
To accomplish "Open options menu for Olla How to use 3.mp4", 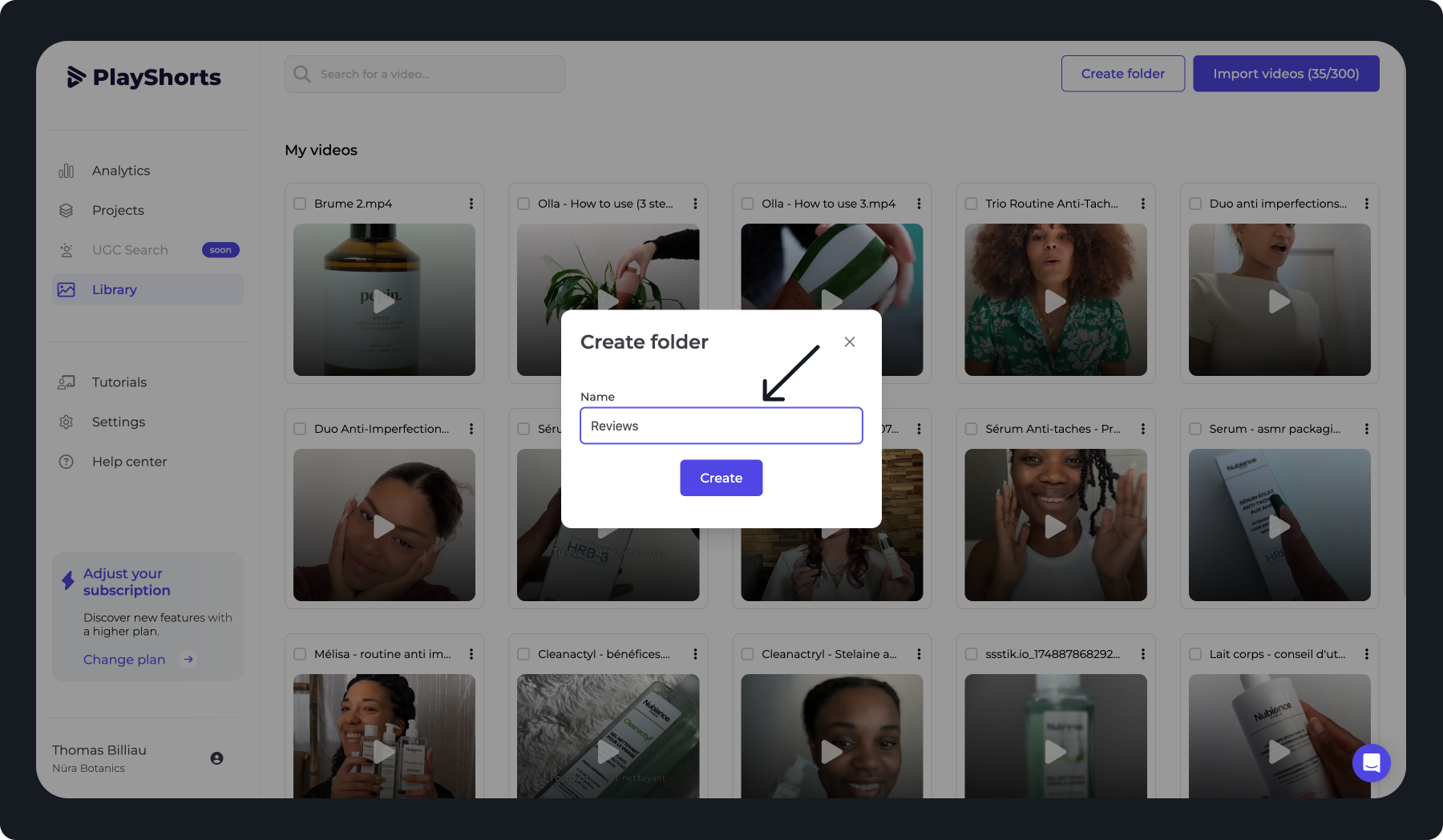I will click(x=919, y=204).
